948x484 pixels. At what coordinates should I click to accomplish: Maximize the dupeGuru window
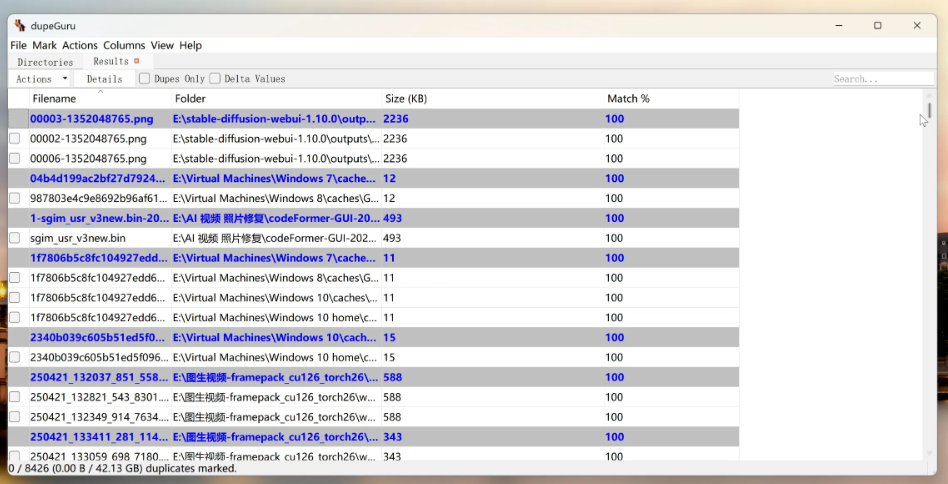(x=877, y=25)
